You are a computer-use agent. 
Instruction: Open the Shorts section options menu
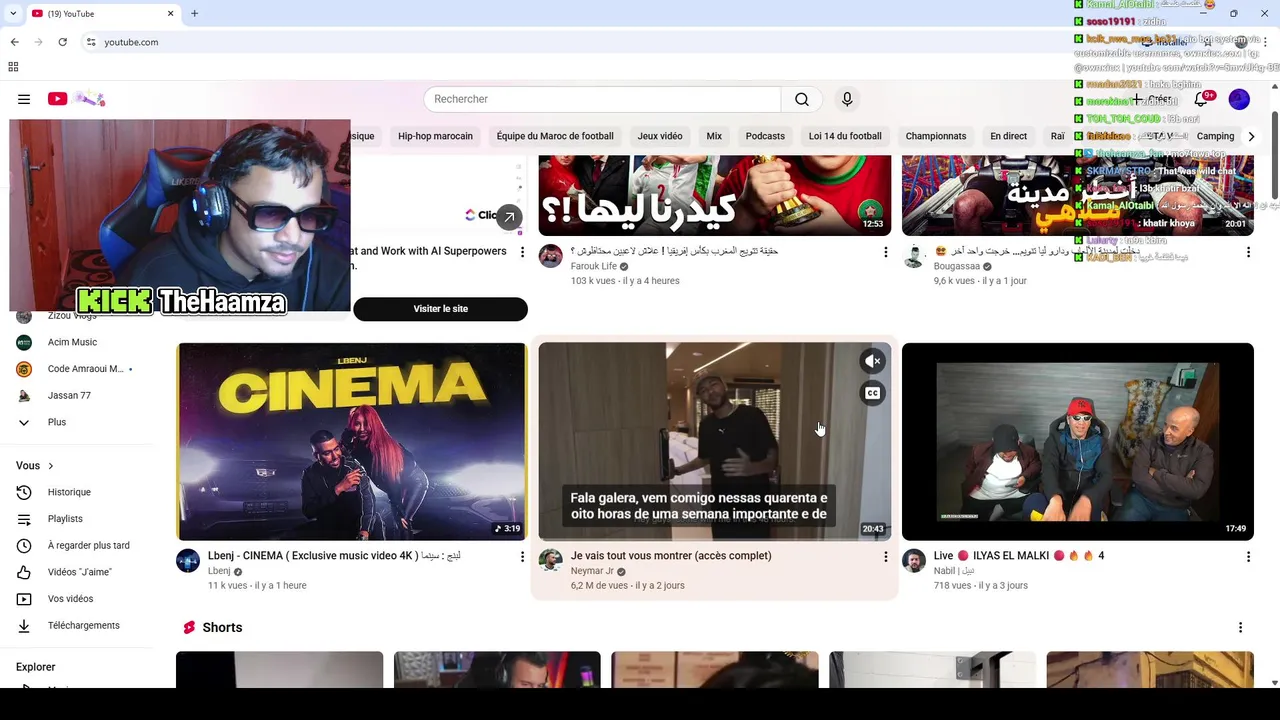point(1240,627)
